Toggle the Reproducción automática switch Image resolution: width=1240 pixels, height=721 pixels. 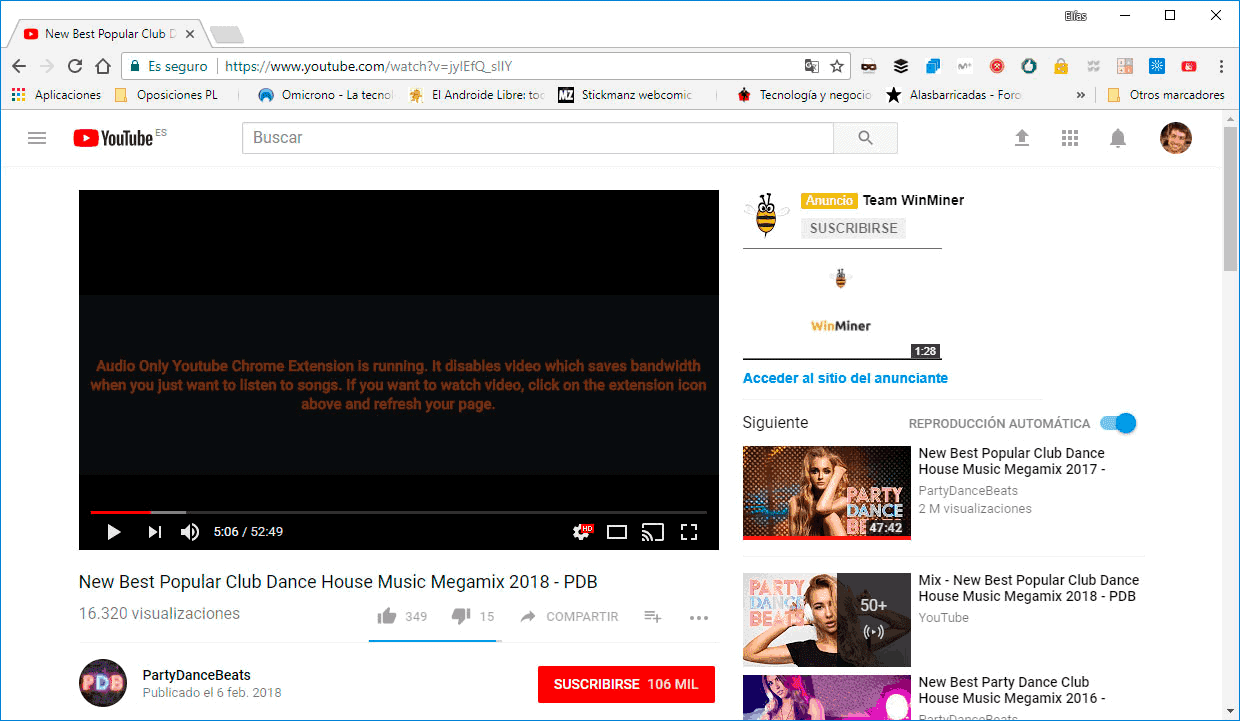[1118, 423]
